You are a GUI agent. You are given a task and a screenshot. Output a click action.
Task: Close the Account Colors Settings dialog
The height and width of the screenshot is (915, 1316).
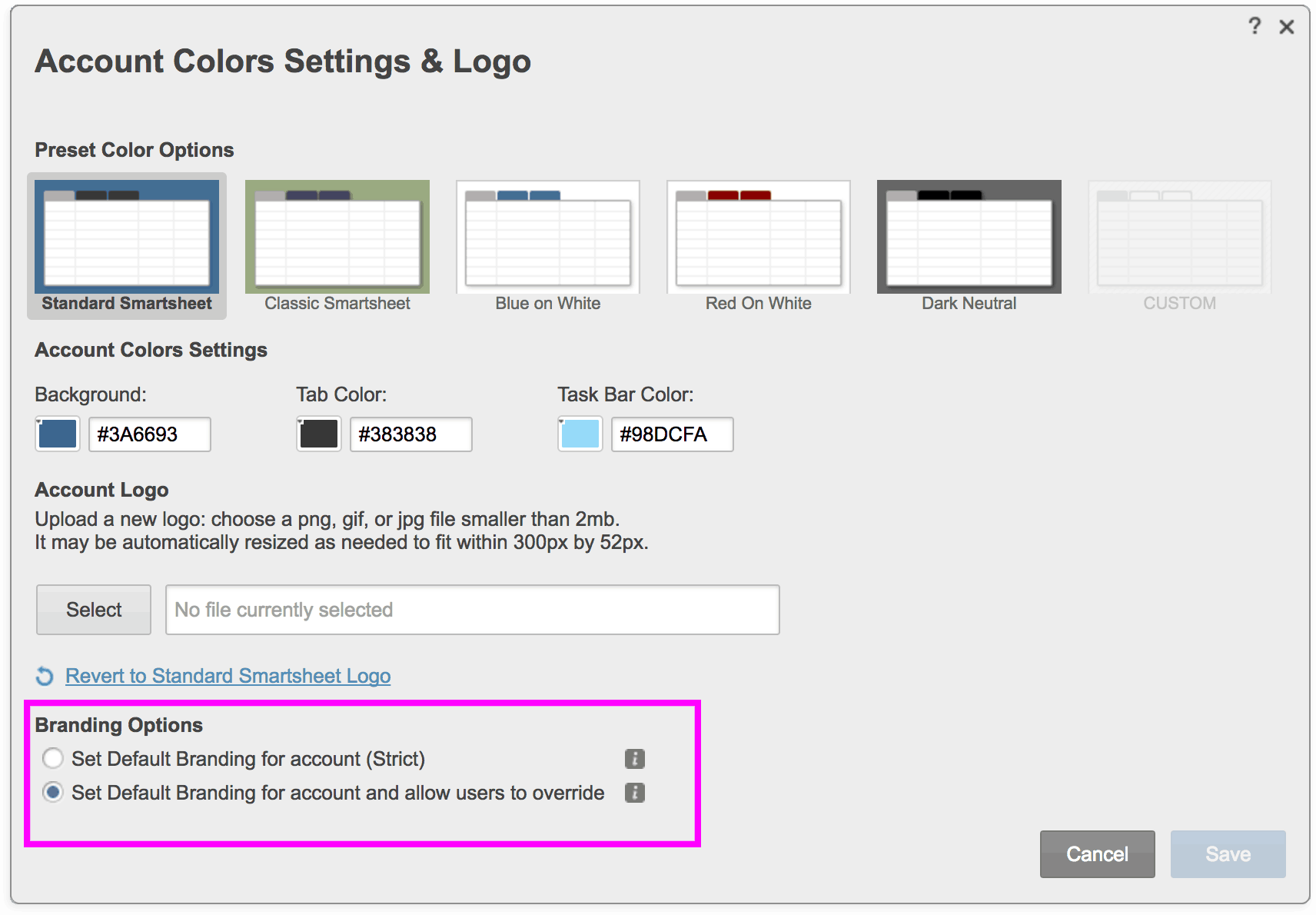click(1287, 27)
